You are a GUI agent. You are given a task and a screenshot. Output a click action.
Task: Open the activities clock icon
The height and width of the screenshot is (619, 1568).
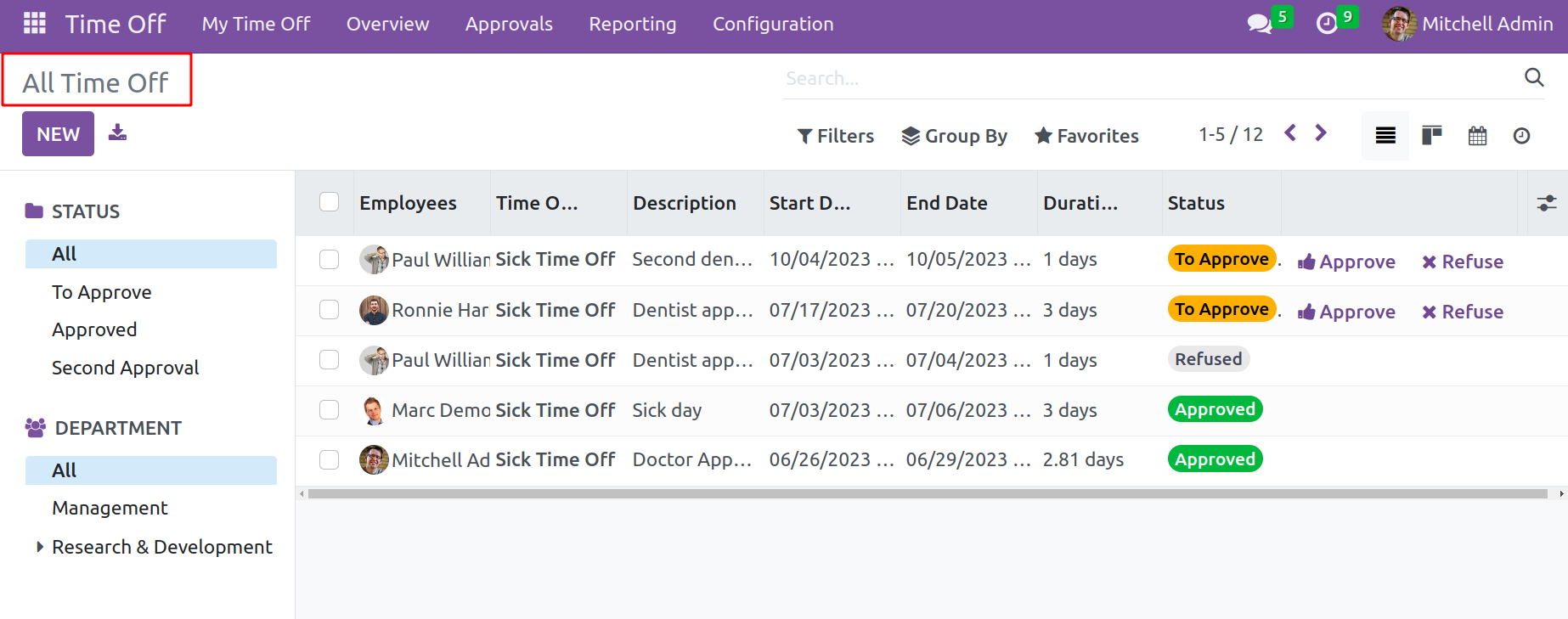(1326, 24)
